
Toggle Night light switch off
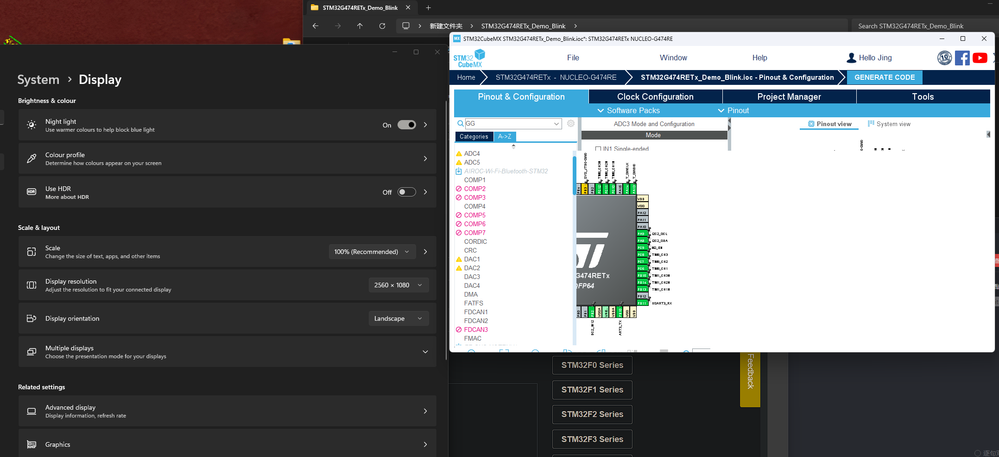[x=406, y=125]
